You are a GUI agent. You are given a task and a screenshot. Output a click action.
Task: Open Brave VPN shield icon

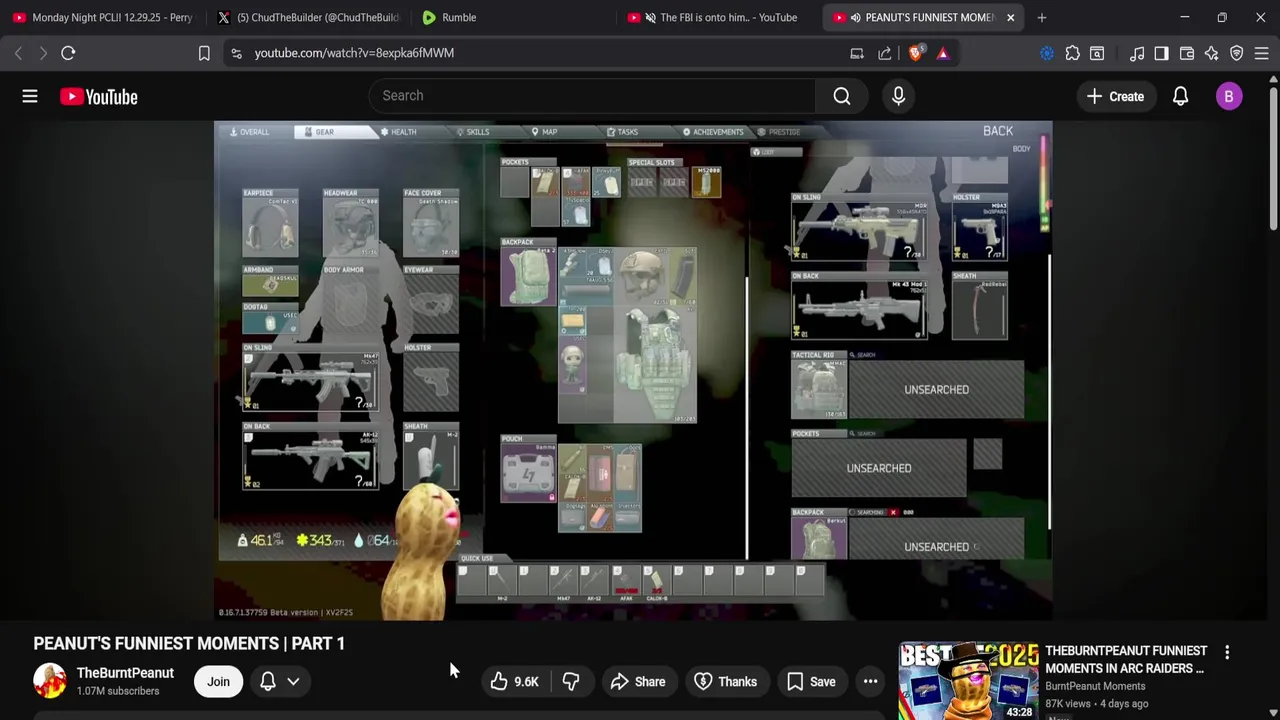1237,53
